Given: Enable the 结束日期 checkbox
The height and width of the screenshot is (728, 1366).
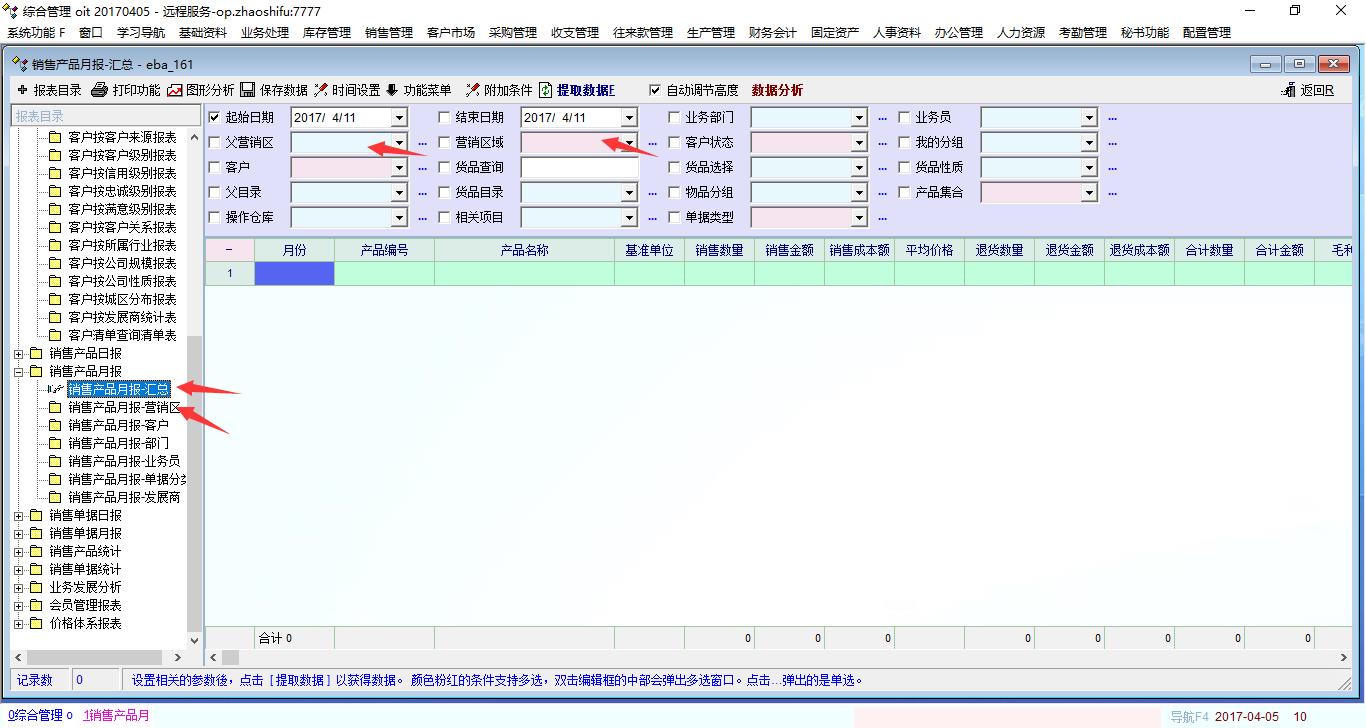Looking at the screenshot, I should coord(445,117).
